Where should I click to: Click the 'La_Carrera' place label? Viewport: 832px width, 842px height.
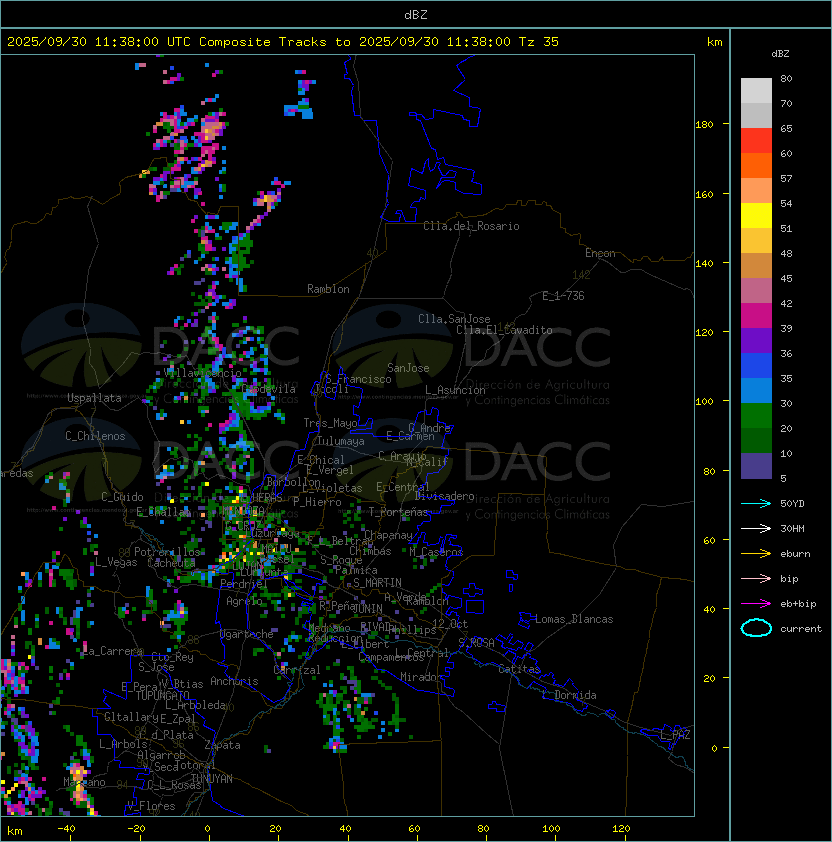click(112, 651)
